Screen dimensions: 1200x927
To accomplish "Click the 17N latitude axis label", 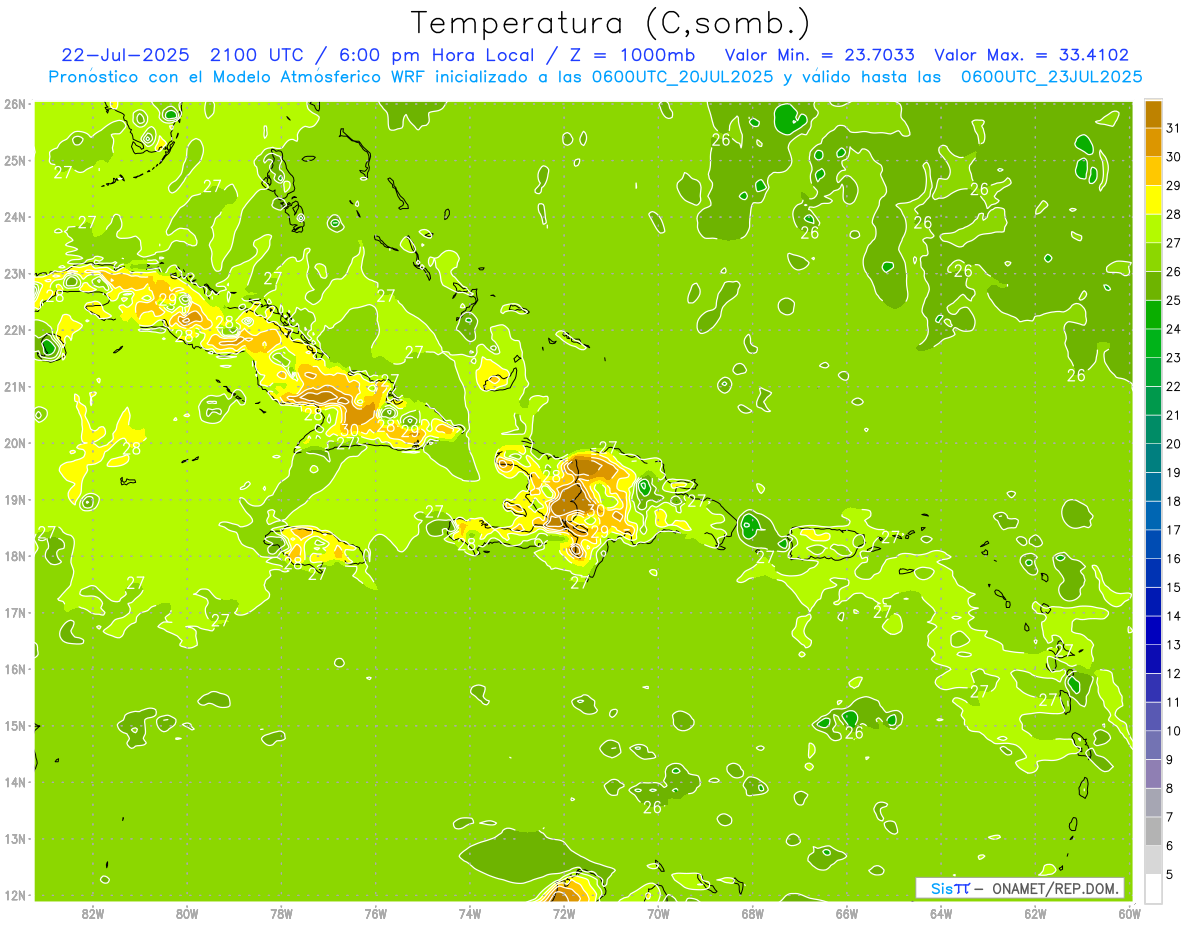I will [14, 612].
